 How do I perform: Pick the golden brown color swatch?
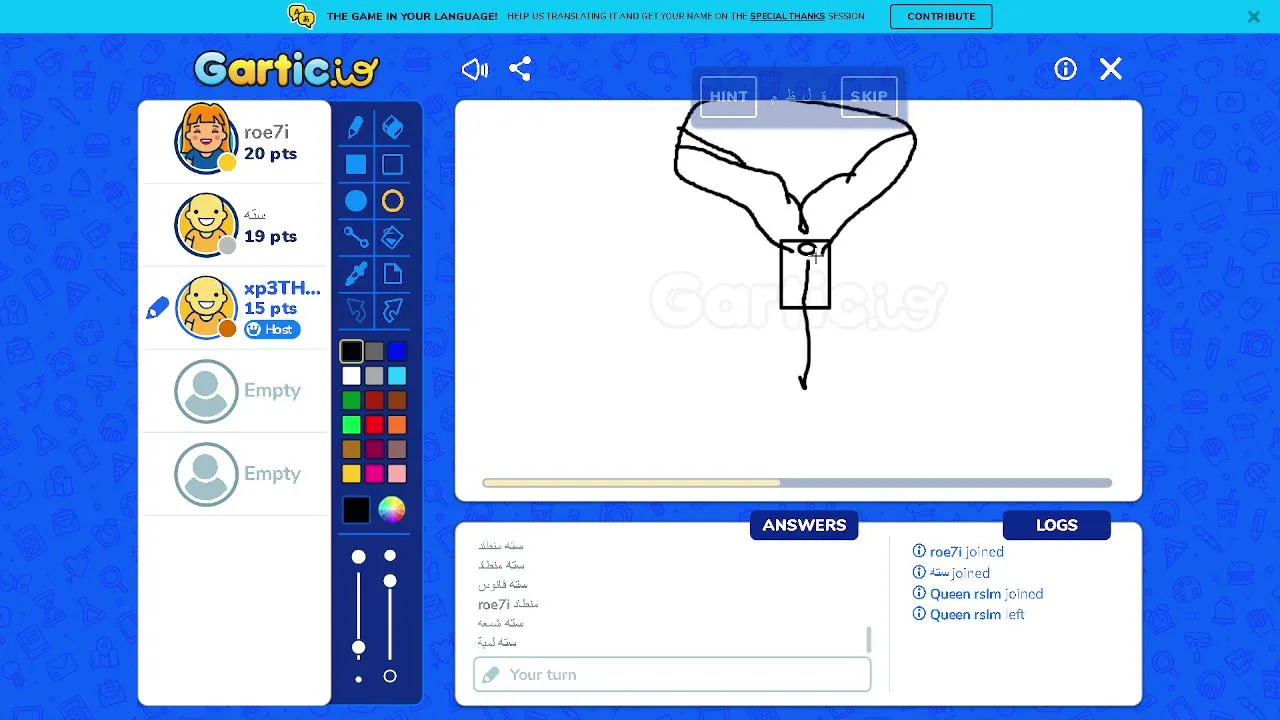pos(351,449)
